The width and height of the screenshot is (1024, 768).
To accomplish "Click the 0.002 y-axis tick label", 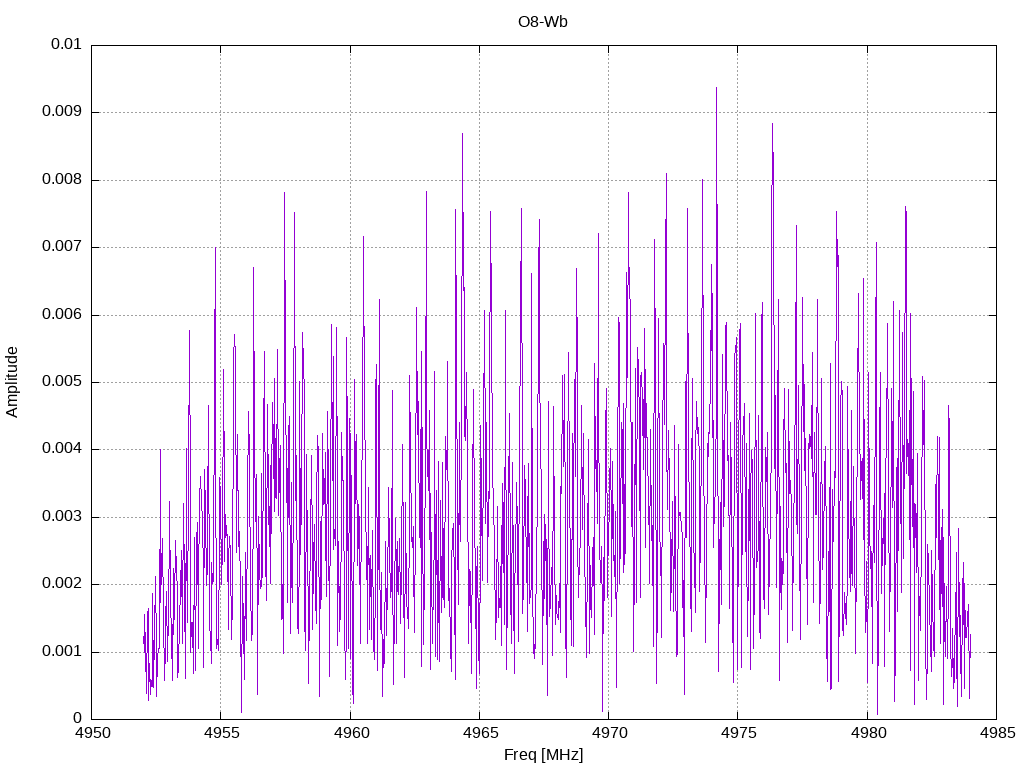I will pos(62,584).
